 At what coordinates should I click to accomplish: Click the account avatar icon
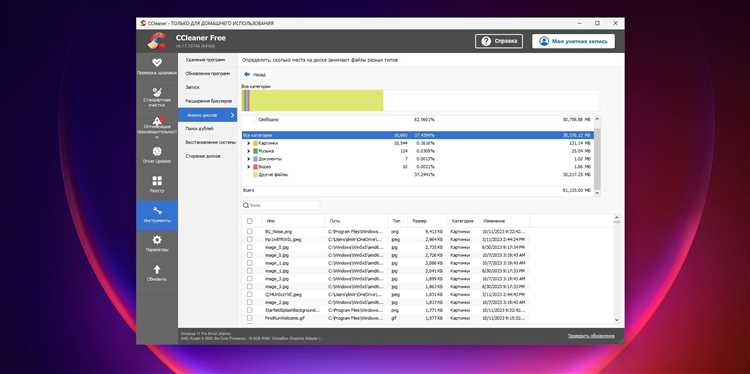pos(544,41)
